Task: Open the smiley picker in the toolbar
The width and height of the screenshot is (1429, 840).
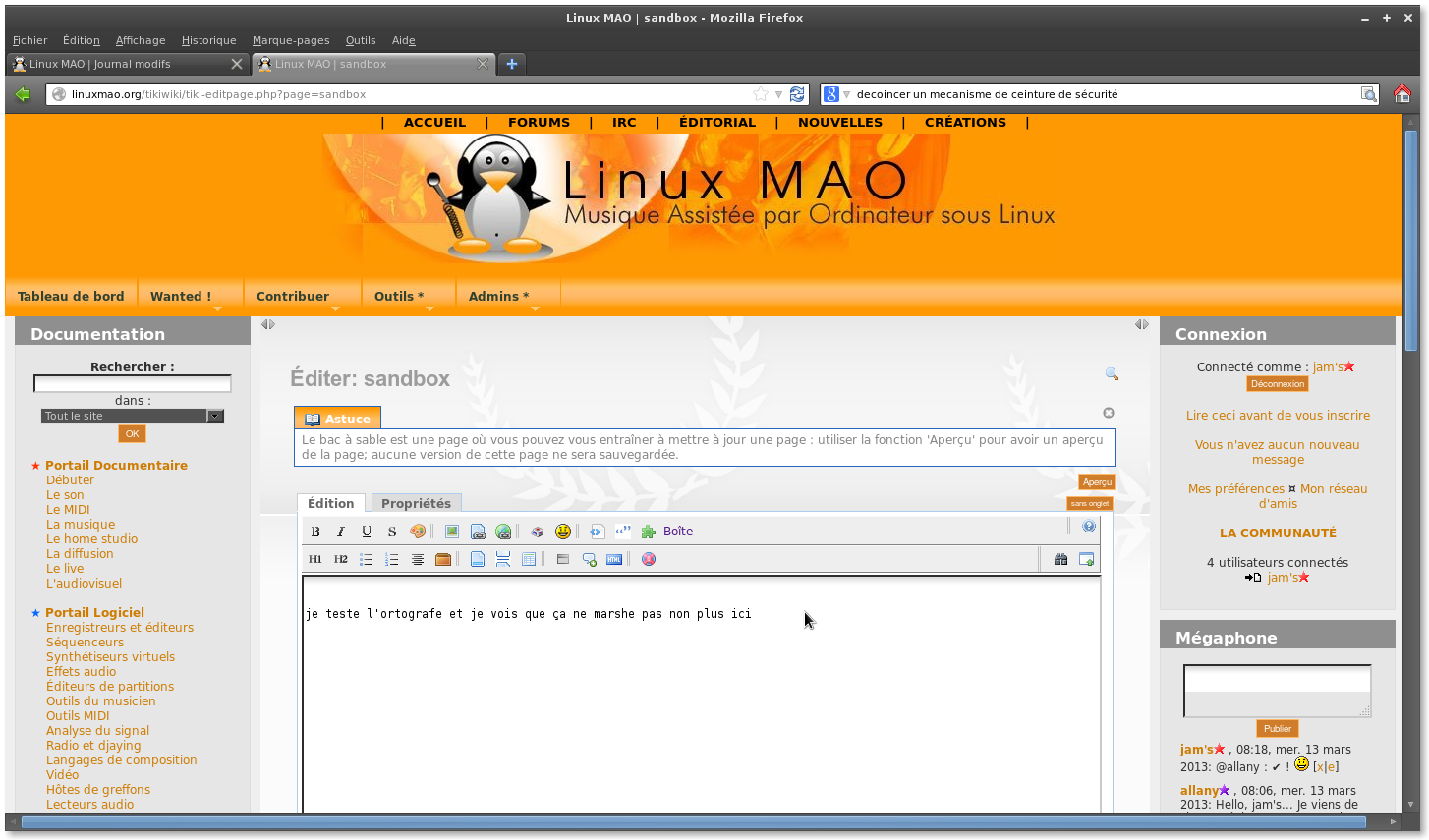Action: 563,532
